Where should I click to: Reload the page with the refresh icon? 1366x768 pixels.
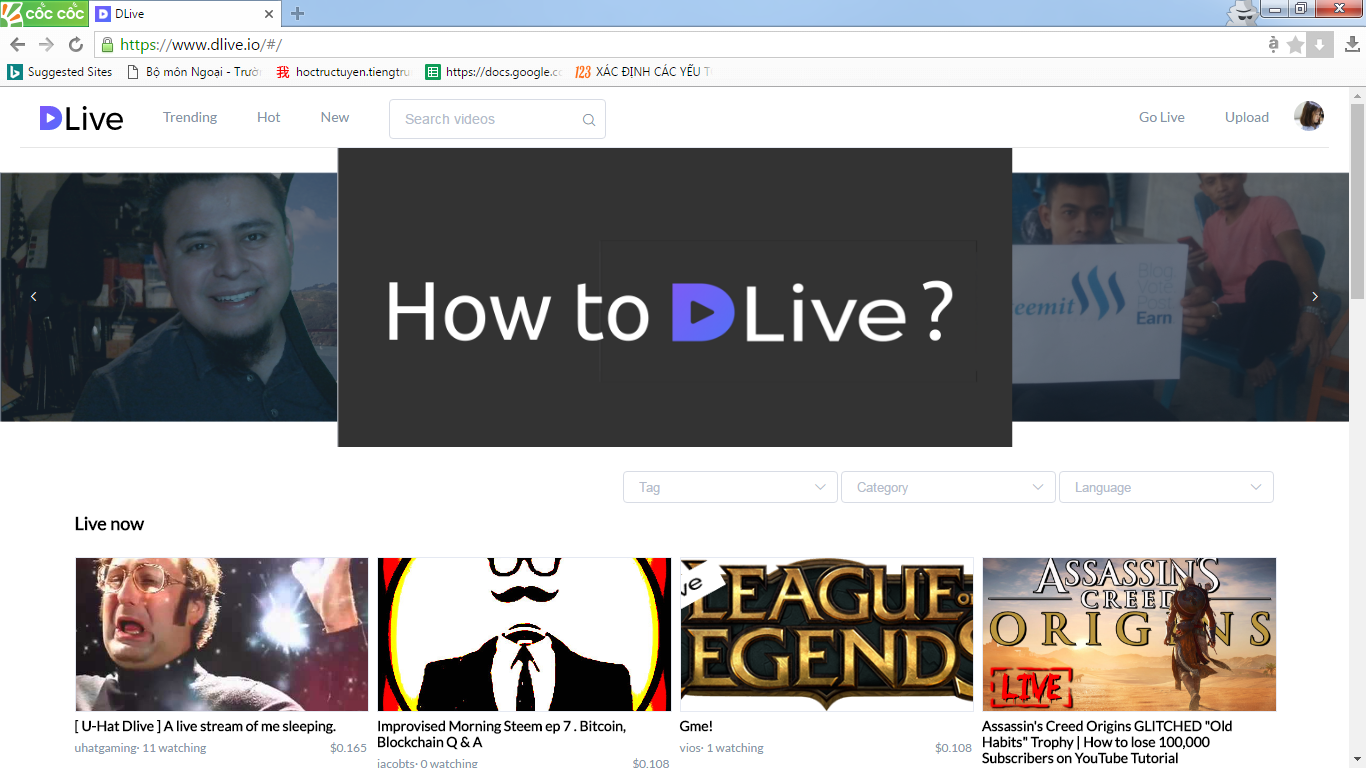75,44
